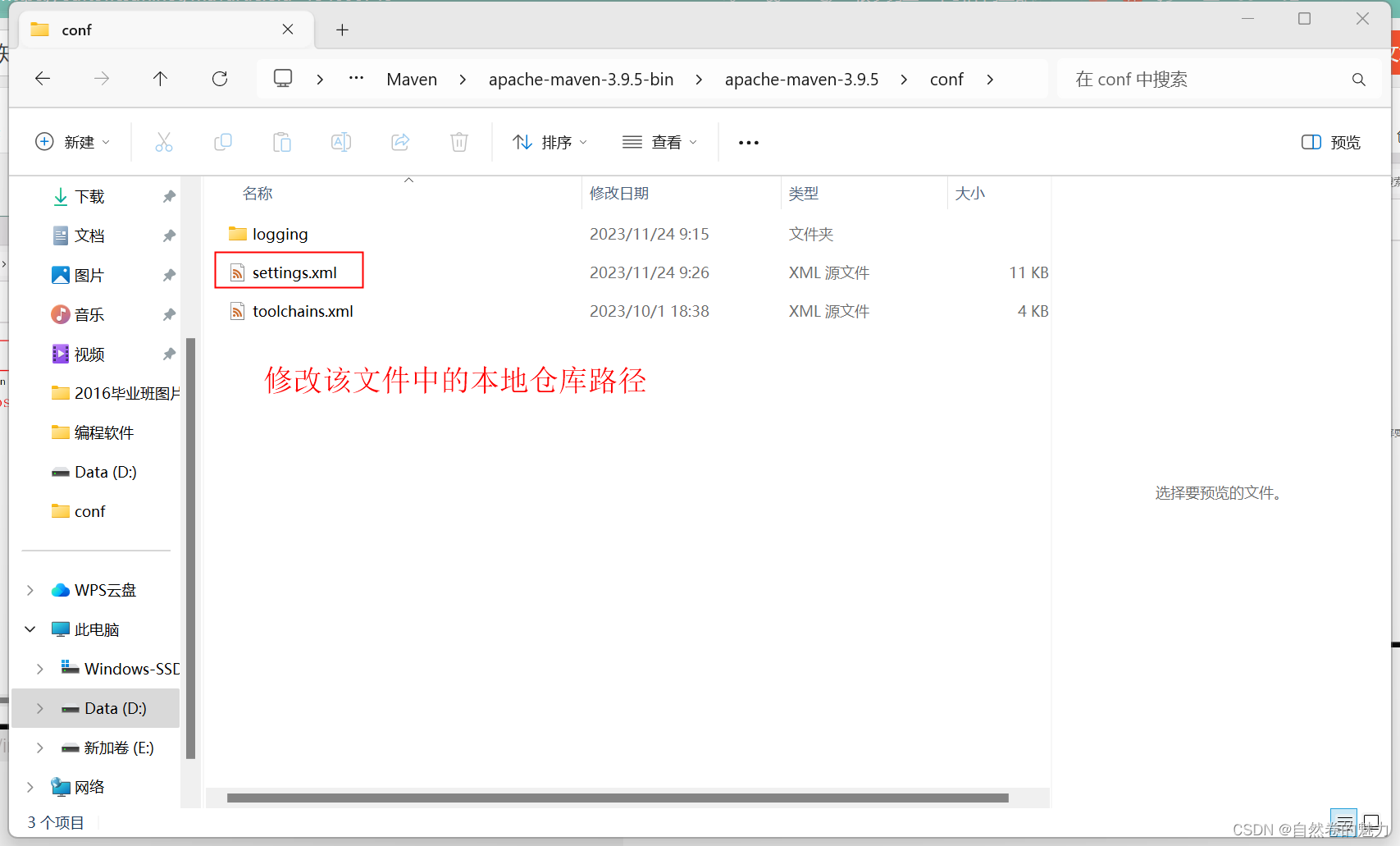Click the navigation pane vertical scrollbar
The height and width of the screenshot is (846, 1400).
click(x=190, y=548)
